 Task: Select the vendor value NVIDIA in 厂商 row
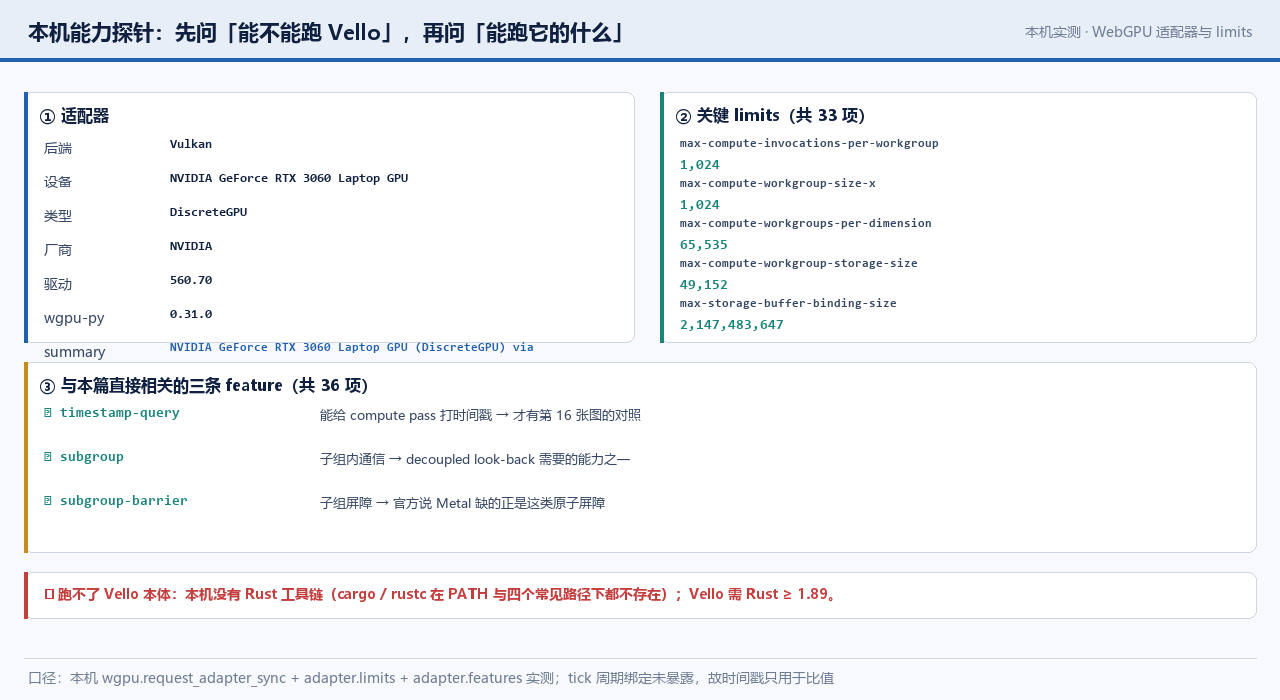tap(191, 246)
